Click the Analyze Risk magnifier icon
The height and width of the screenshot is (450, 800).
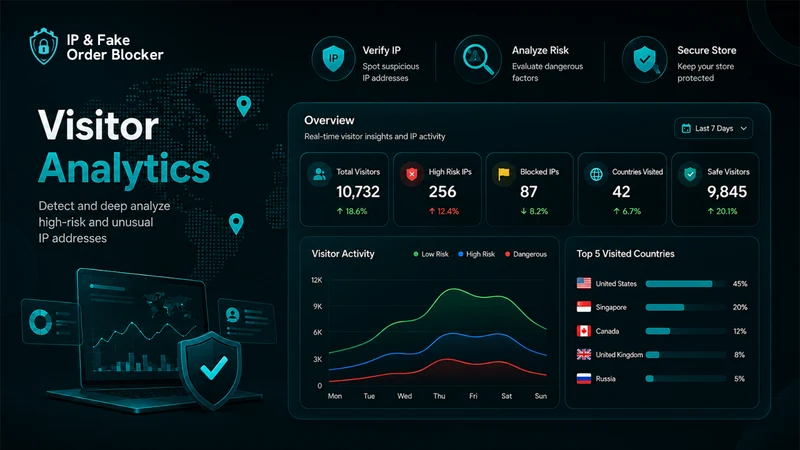pos(478,59)
